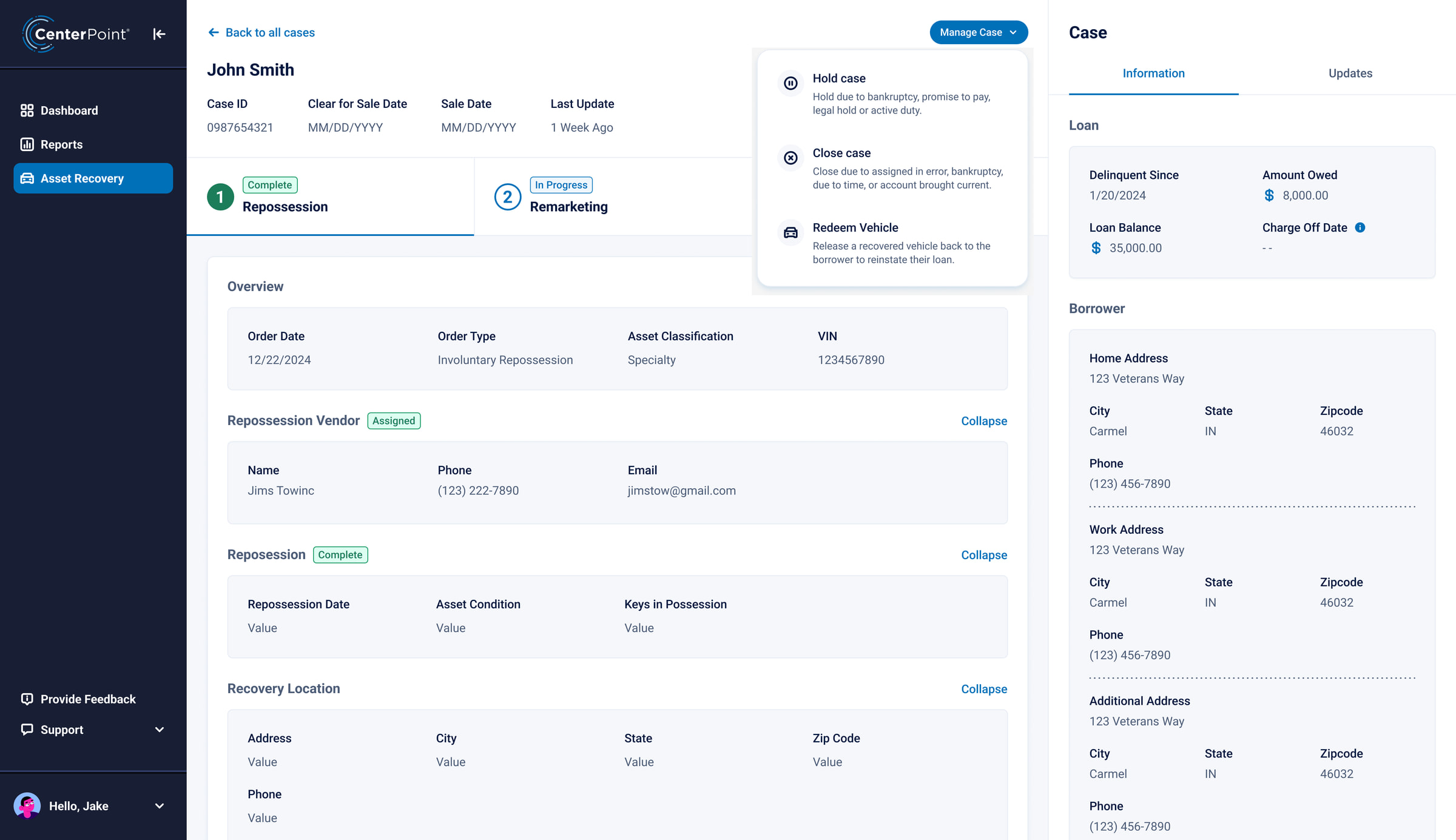This screenshot has height=840, width=1456.
Task: Click the step 2 circle for Remarketing
Action: (508, 197)
